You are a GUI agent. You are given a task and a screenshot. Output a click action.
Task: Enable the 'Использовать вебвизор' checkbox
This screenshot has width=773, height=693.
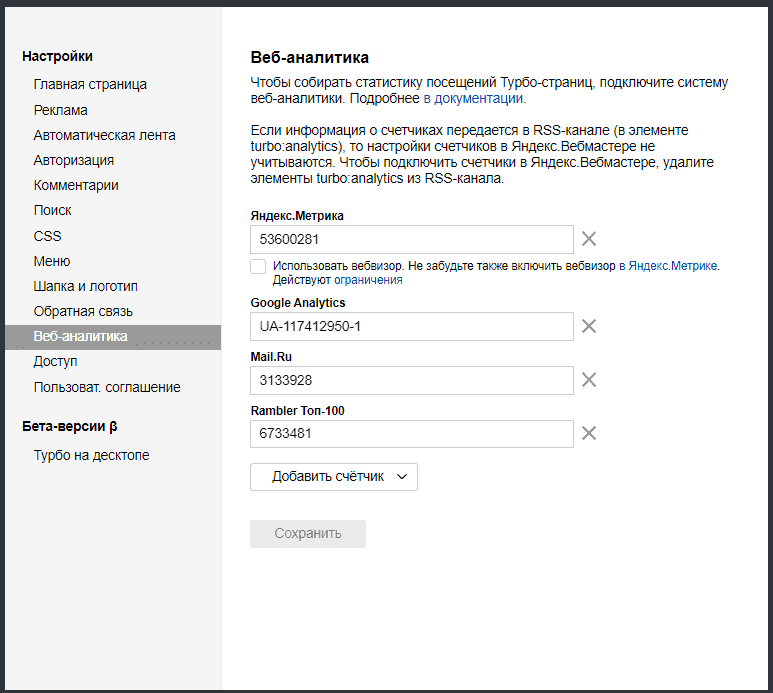coord(258,266)
